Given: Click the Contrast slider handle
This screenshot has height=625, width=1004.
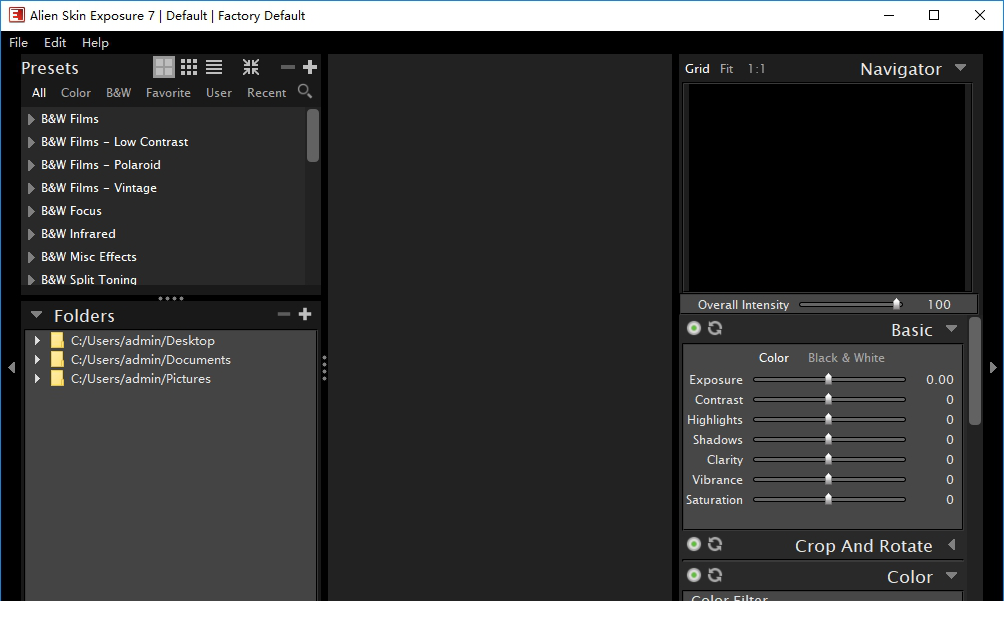Looking at the screenshot, I should click(828, 399).
